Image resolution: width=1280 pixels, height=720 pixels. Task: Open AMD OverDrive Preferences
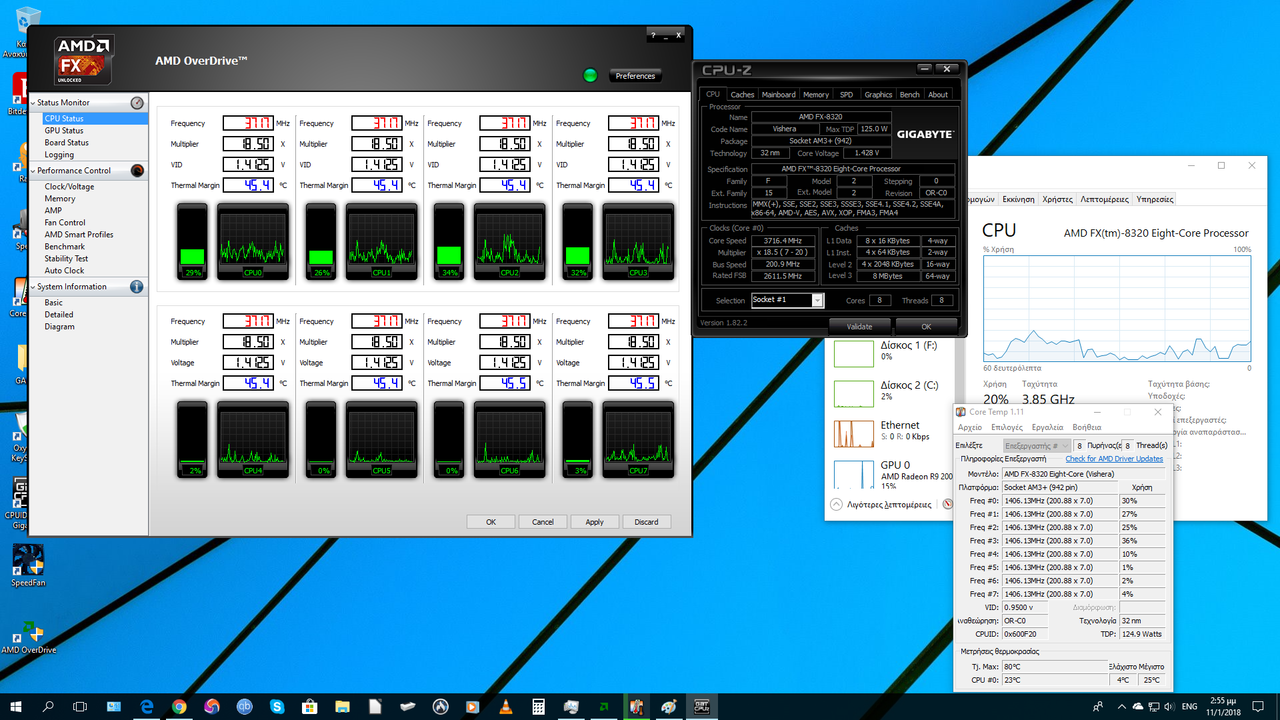[x=635, y=76]
